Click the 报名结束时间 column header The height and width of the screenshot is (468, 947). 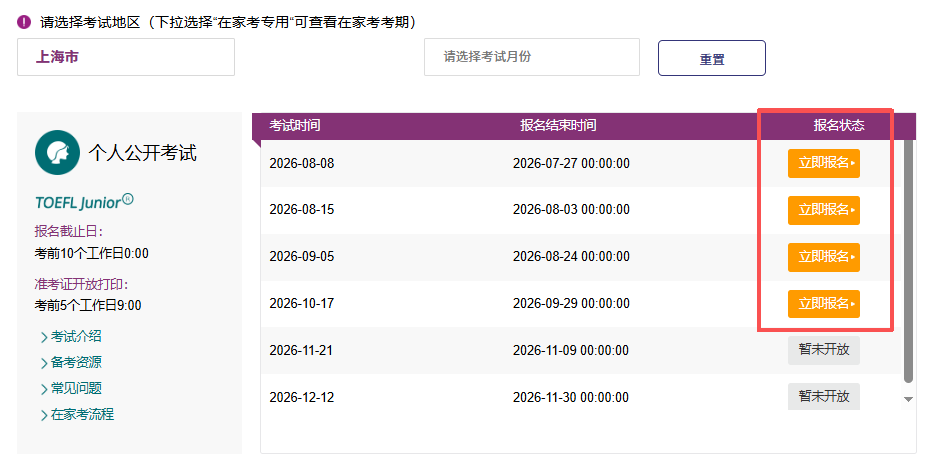[x=558, y=126]
